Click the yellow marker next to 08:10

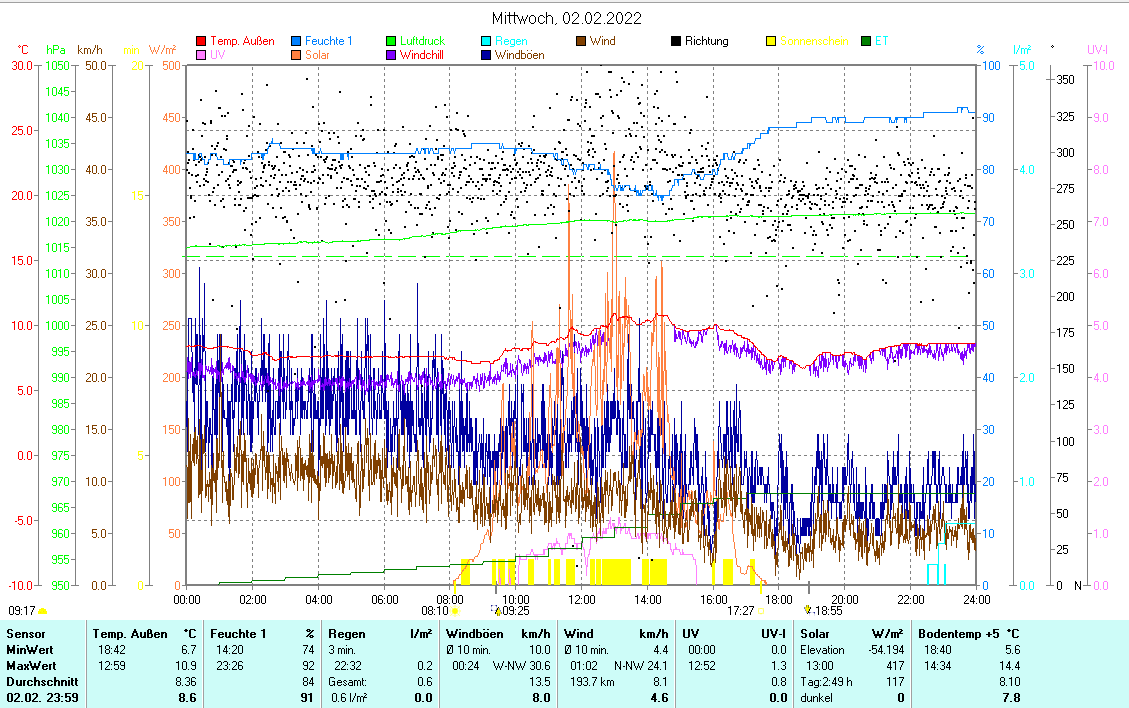pos(455,610)
